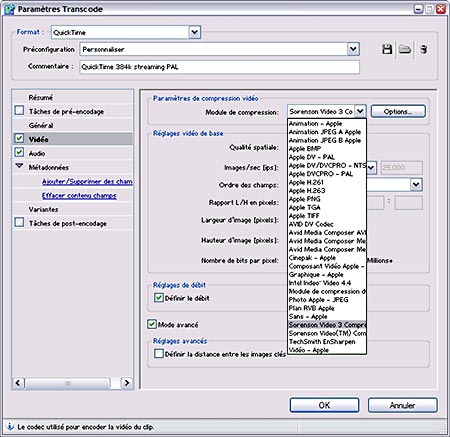Open the Format QuickTime dropdown
Image resolution: width=450 pixels, height=437 pixels.
coord(195,32)
